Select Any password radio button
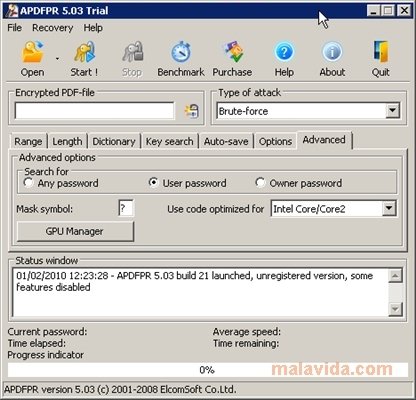 click(28, 183)
